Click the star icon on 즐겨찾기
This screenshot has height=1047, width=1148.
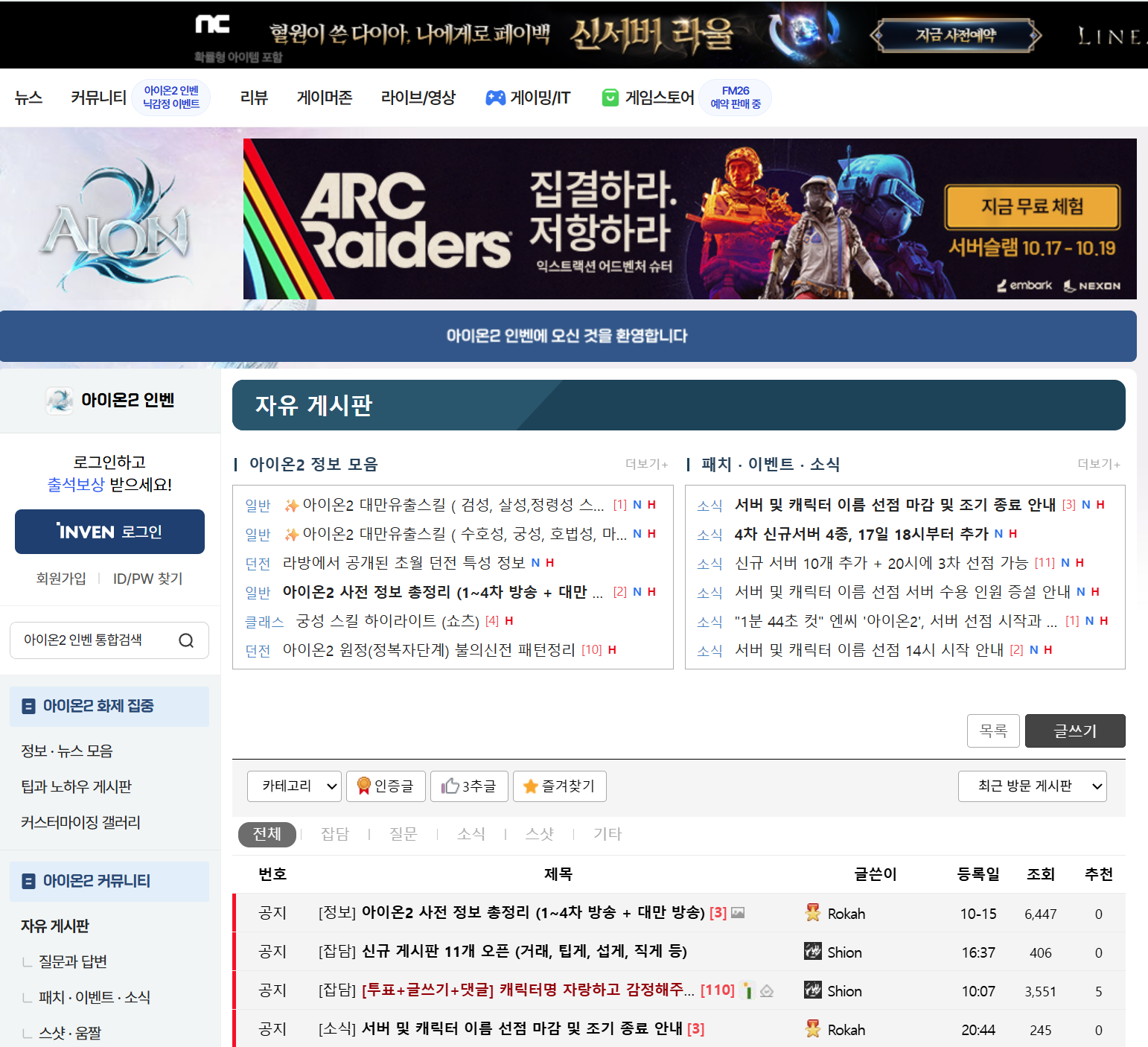pos(531,786)
